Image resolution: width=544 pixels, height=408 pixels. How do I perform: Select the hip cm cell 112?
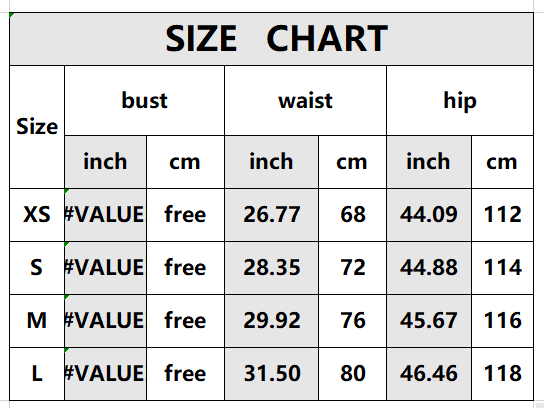pyautogui.click(x=502, y=215)
